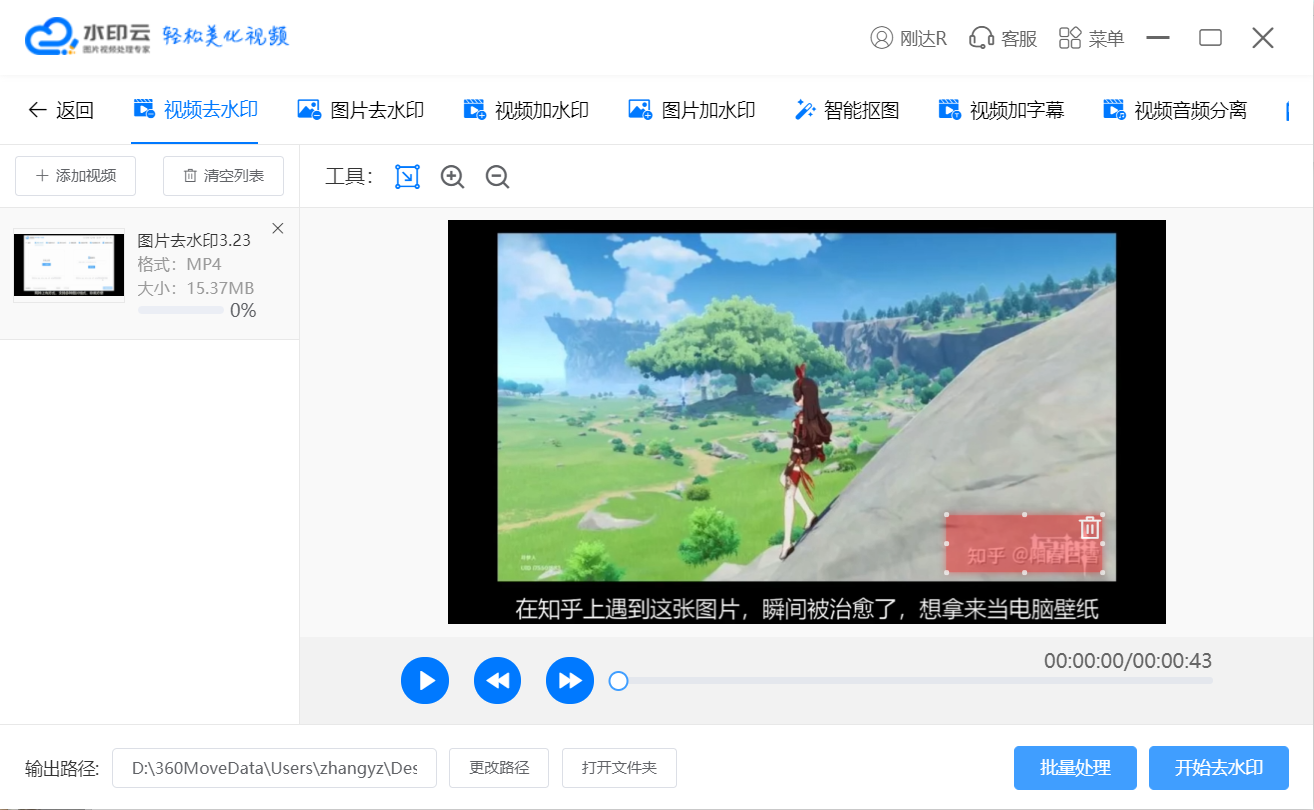Click the output path input field
Image resolution: width=1314 pixels, height=810 pixels.
pyautogui.click(x=274, y=768)
